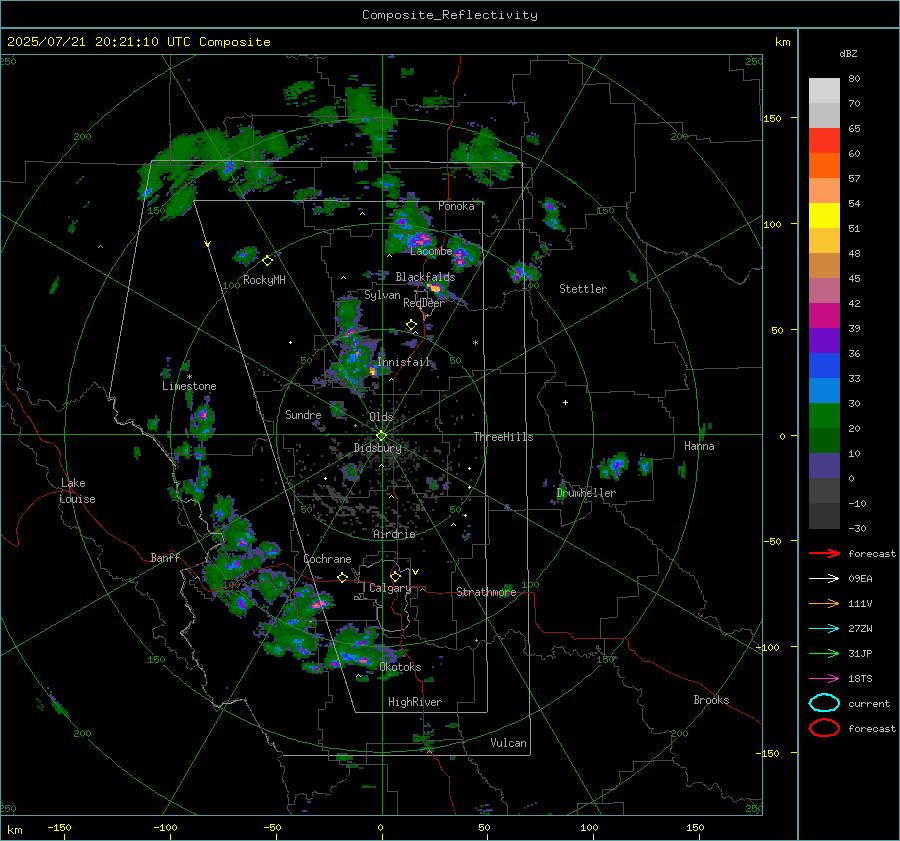
Task: Click the Blackfalds city label
Action: [x=425, y=277]
